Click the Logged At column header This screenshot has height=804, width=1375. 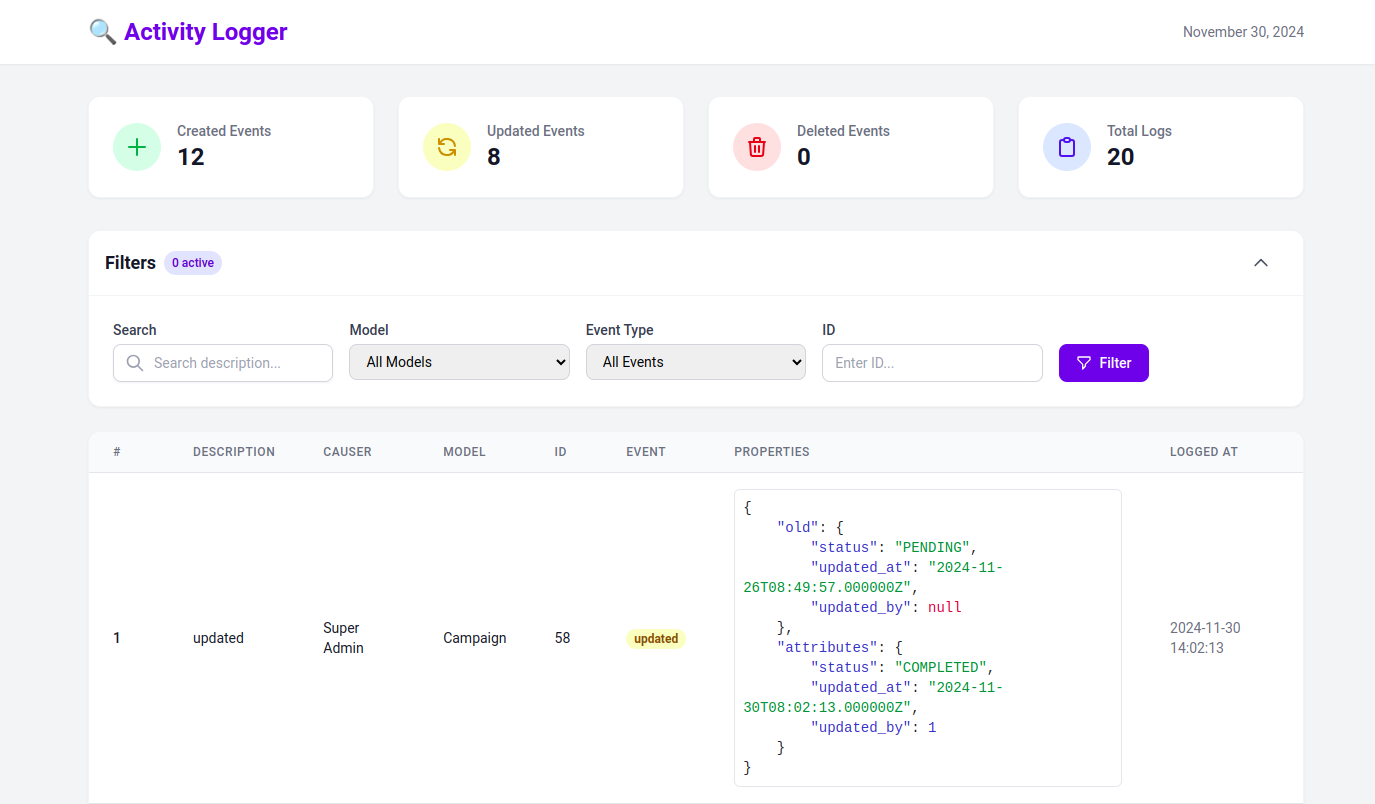coord(1203,452)
